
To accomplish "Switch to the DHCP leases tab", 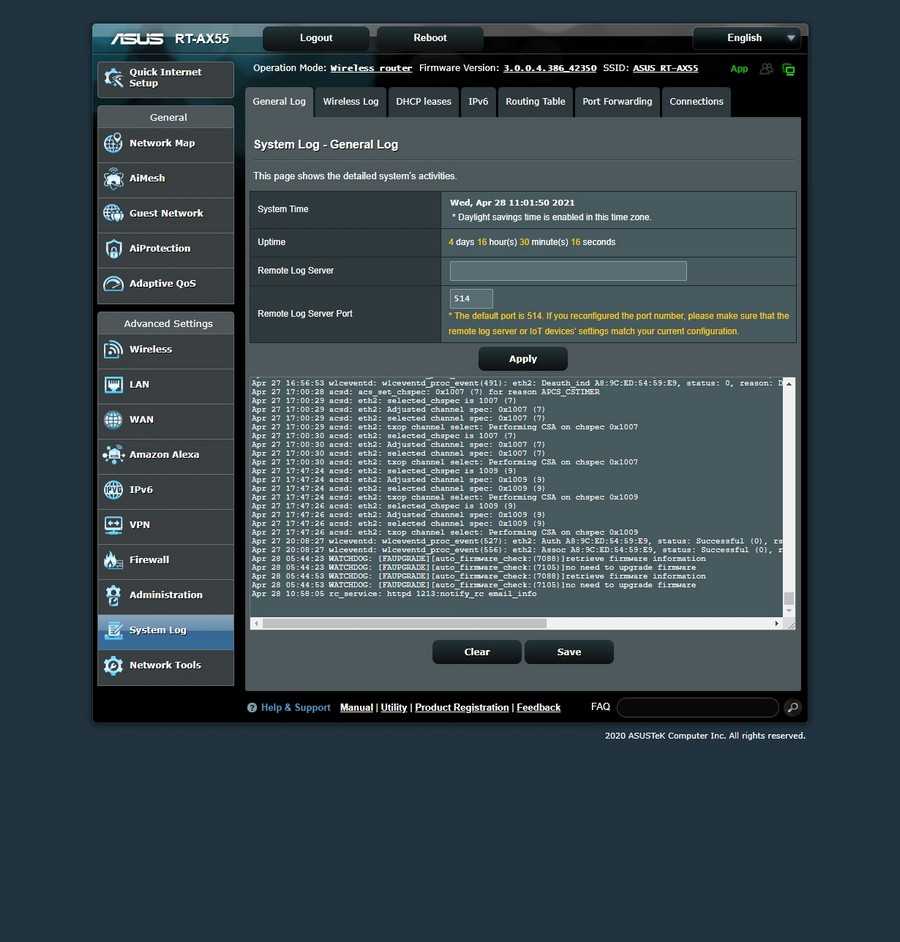I will 423,102.
